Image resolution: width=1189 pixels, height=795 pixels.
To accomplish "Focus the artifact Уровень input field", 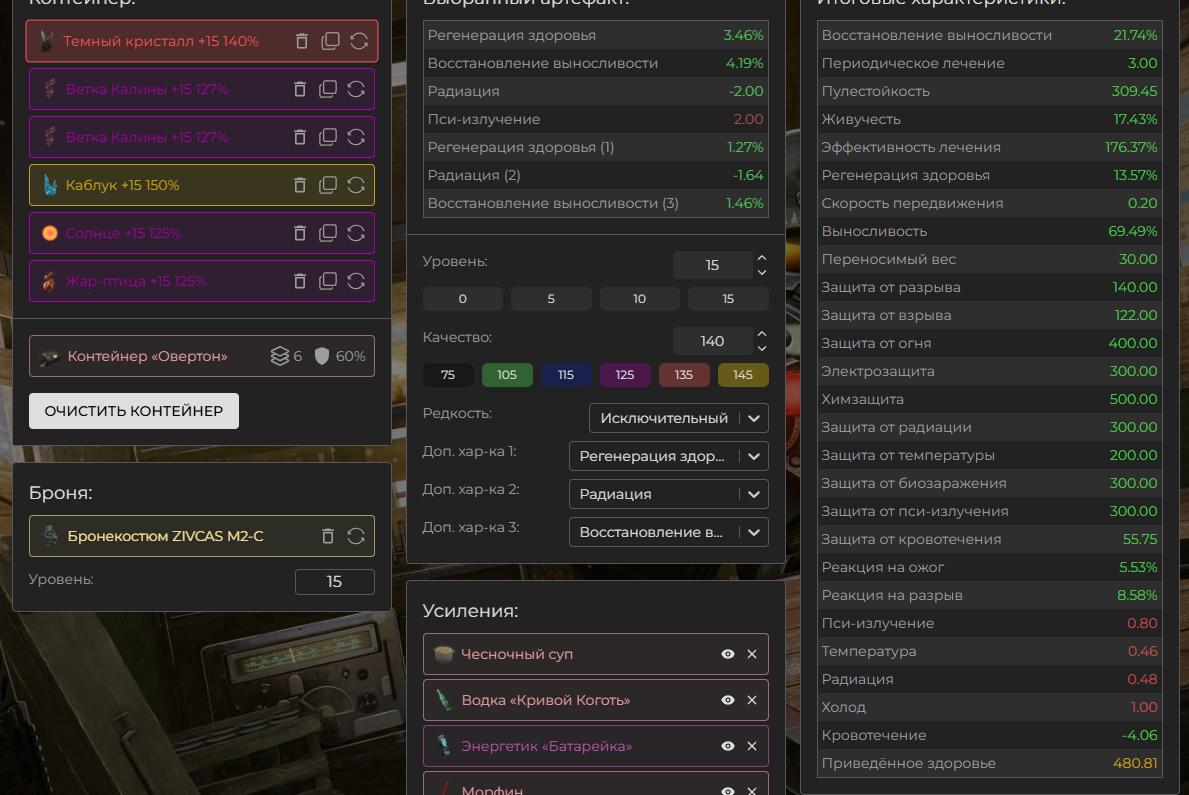I will [712, 265].
